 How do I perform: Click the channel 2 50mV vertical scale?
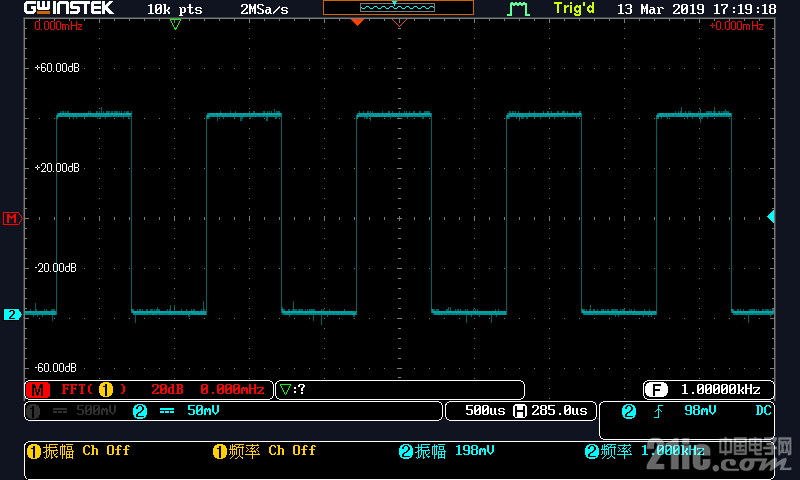pos(203,411)
